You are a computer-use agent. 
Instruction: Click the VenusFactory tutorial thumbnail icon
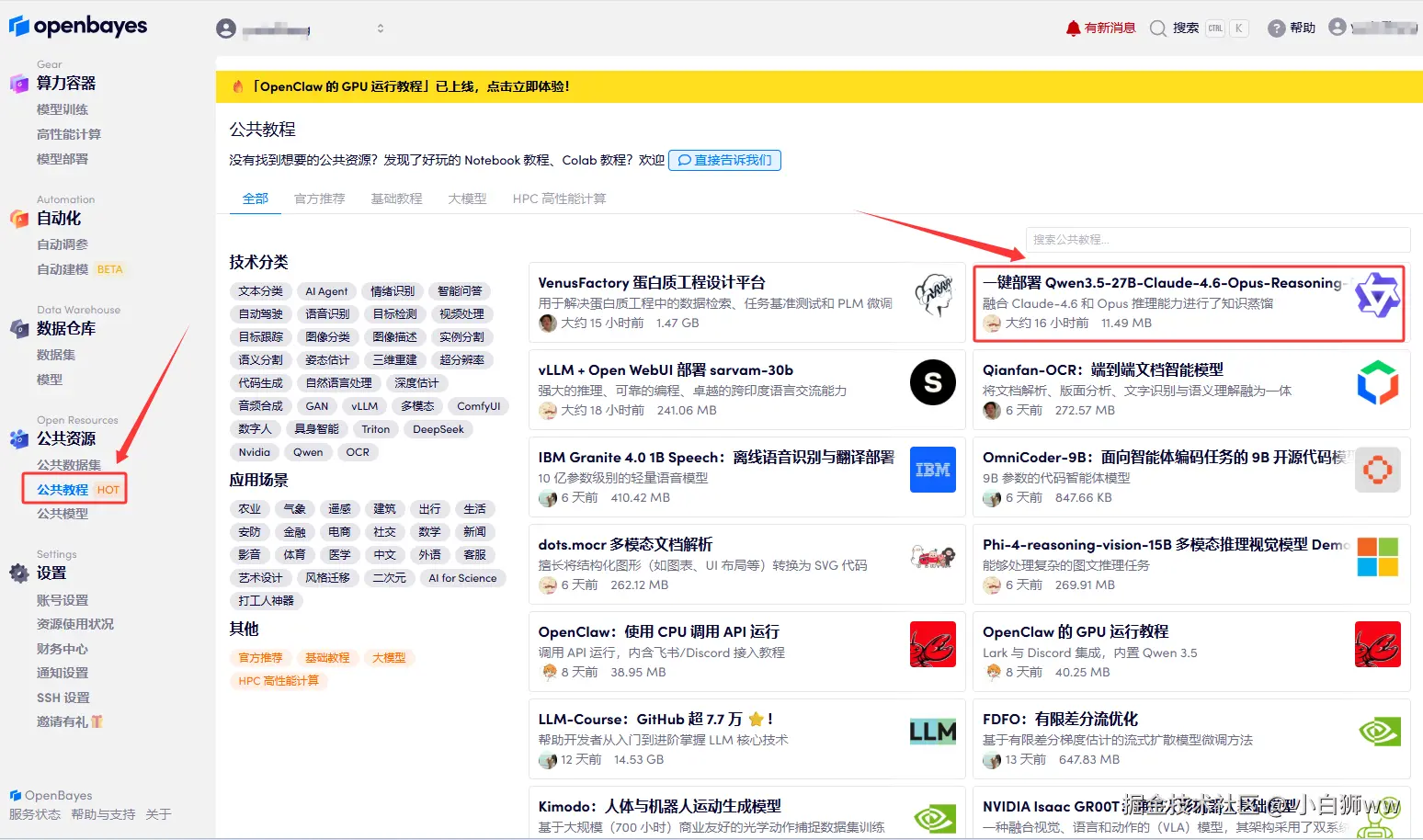point(933,295)
